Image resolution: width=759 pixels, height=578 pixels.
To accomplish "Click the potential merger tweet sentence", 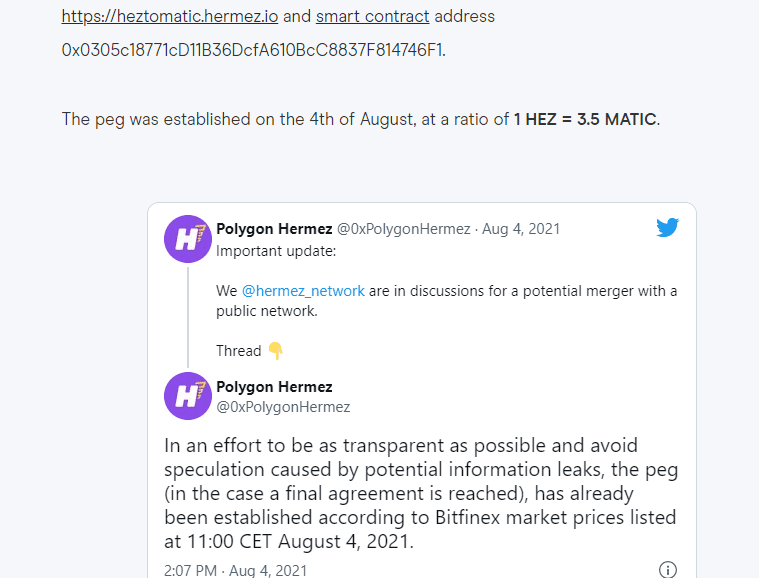I will pos(446,301).
